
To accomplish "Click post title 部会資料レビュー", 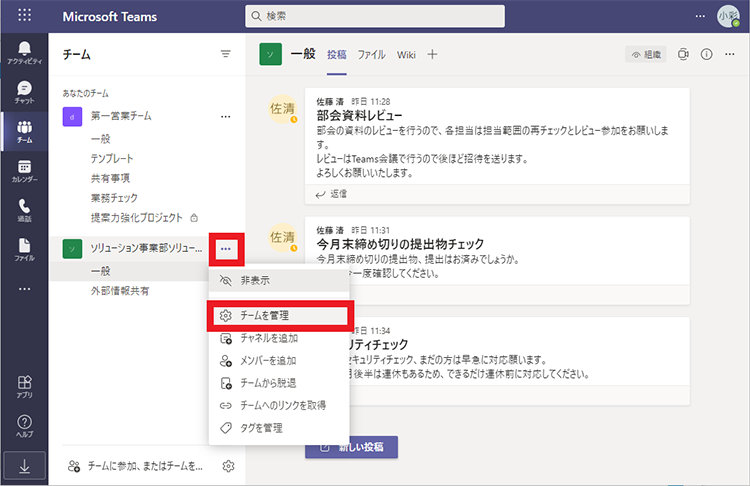I will 359,115.
